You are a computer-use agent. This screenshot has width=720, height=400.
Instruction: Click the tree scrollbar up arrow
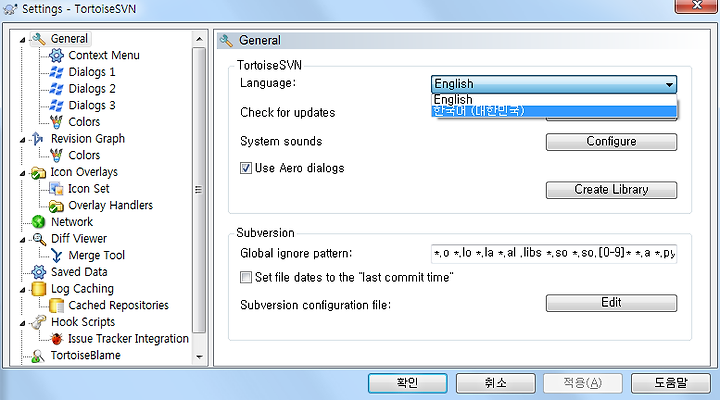click(x=199, y=39)
